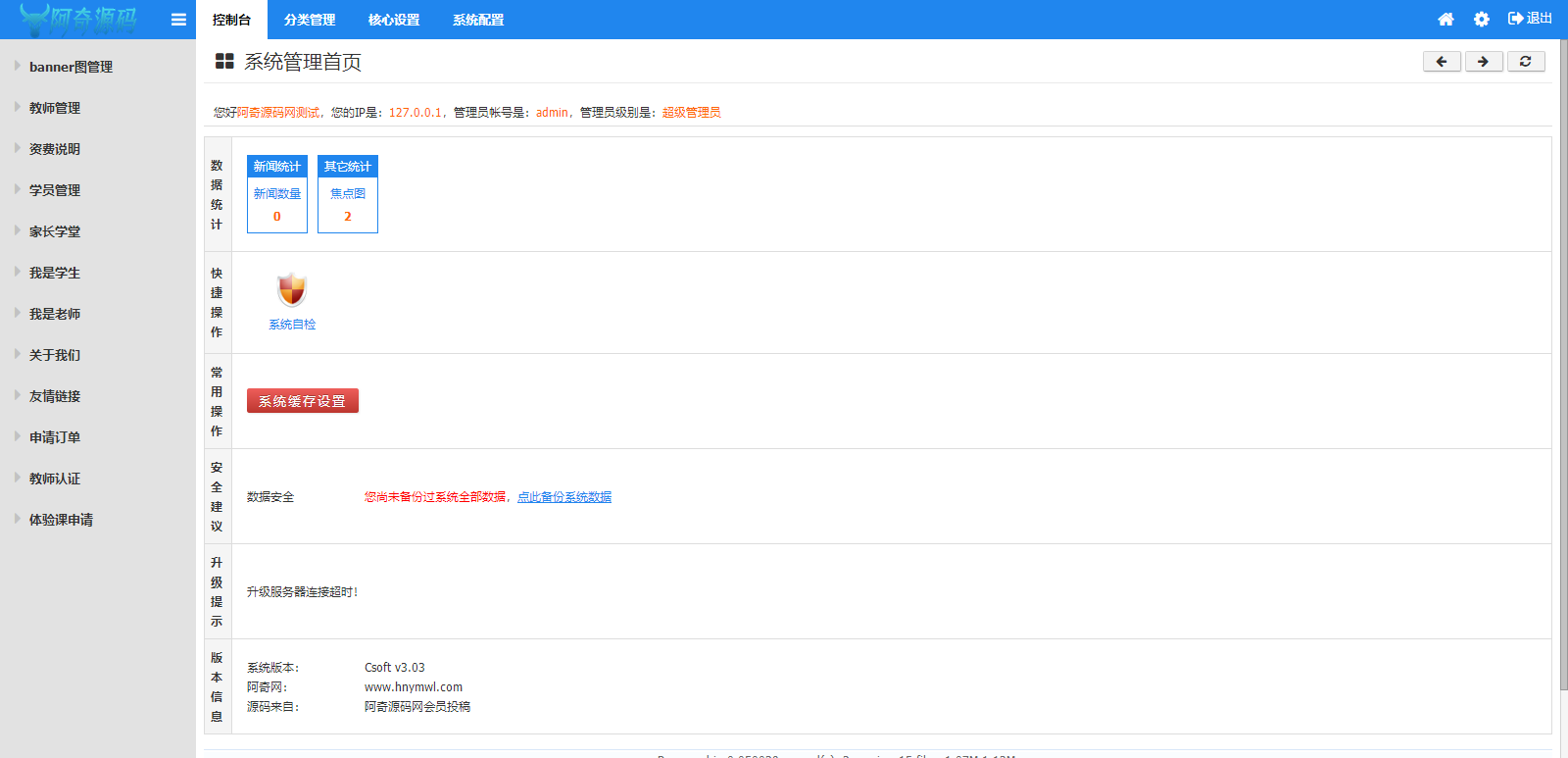Click the 新闻数量 link
This screenshot has height=758, width=1568.
click(277, 194)
